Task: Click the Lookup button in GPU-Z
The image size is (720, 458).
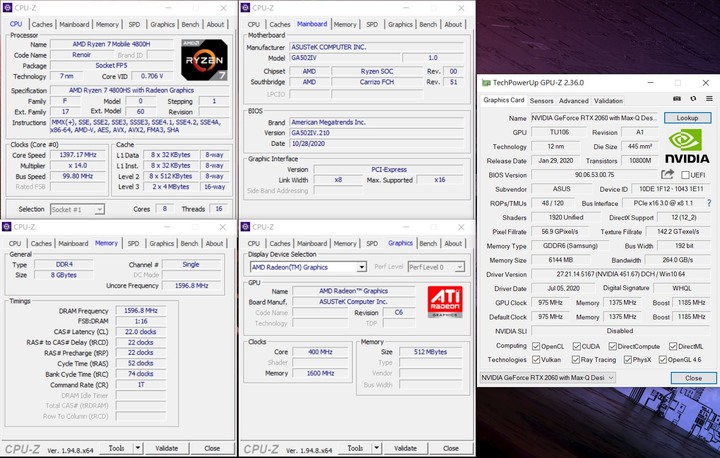Action: [x=687, y=118]
